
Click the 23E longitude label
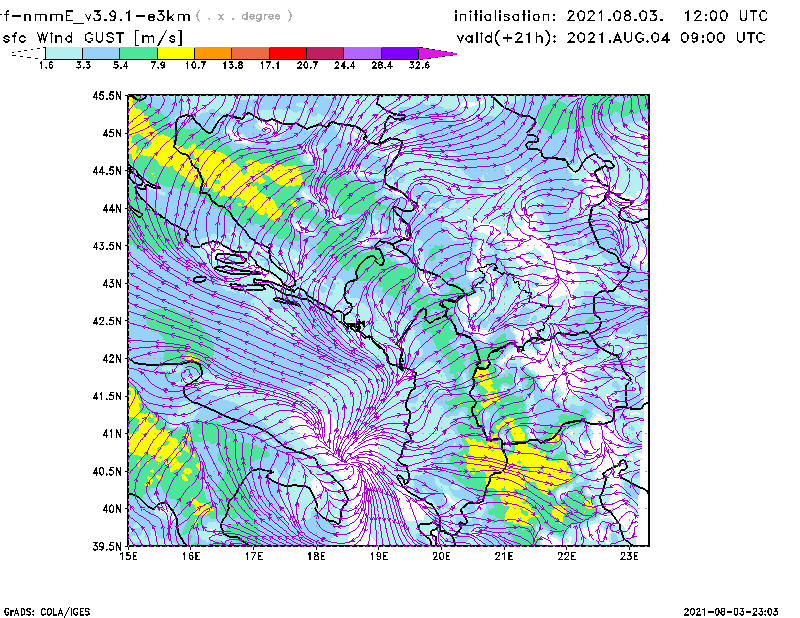point(629,556)
